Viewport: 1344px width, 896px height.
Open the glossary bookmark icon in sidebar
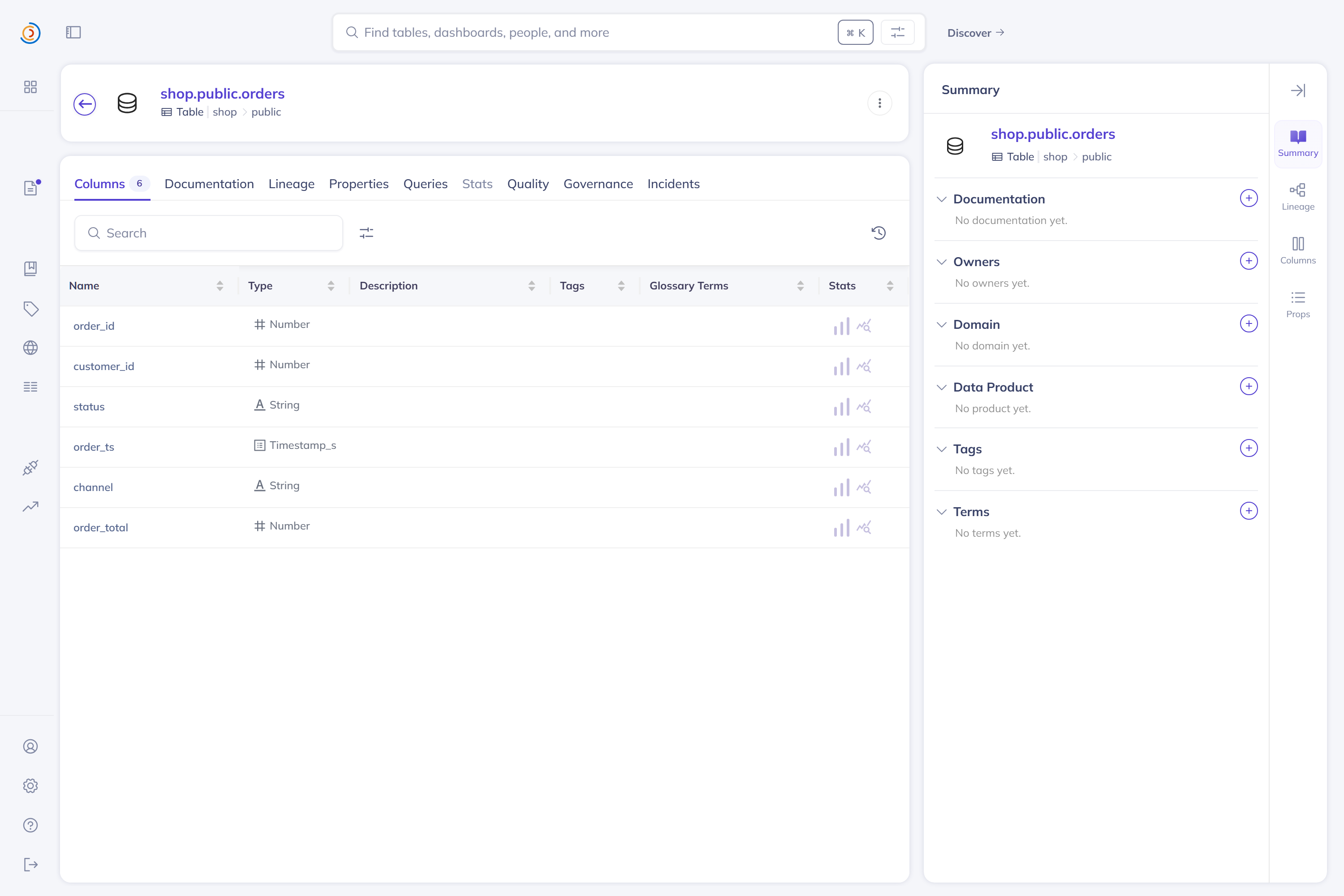pos(30,268)
